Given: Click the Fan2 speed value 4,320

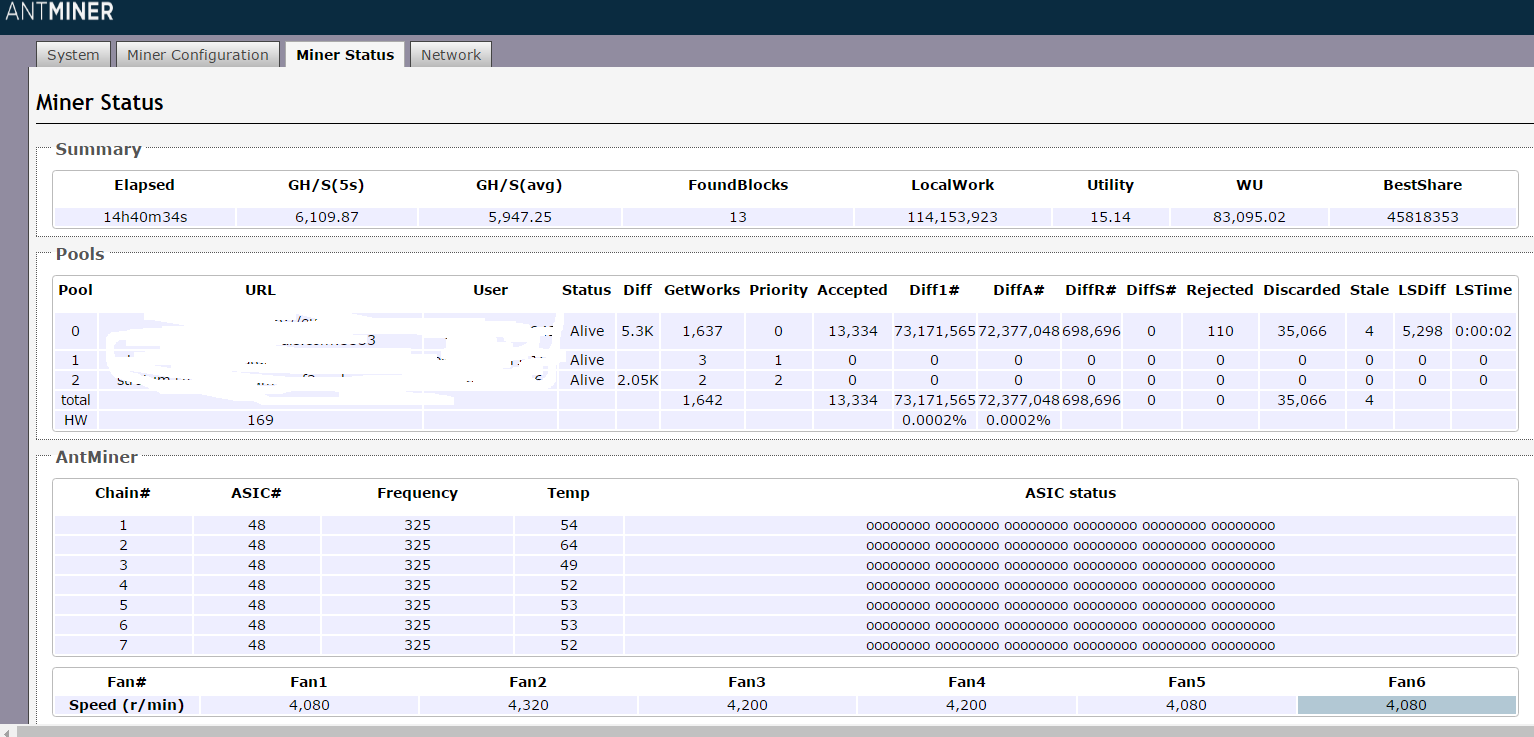Looking at the screenshot, I should (528, 705).
